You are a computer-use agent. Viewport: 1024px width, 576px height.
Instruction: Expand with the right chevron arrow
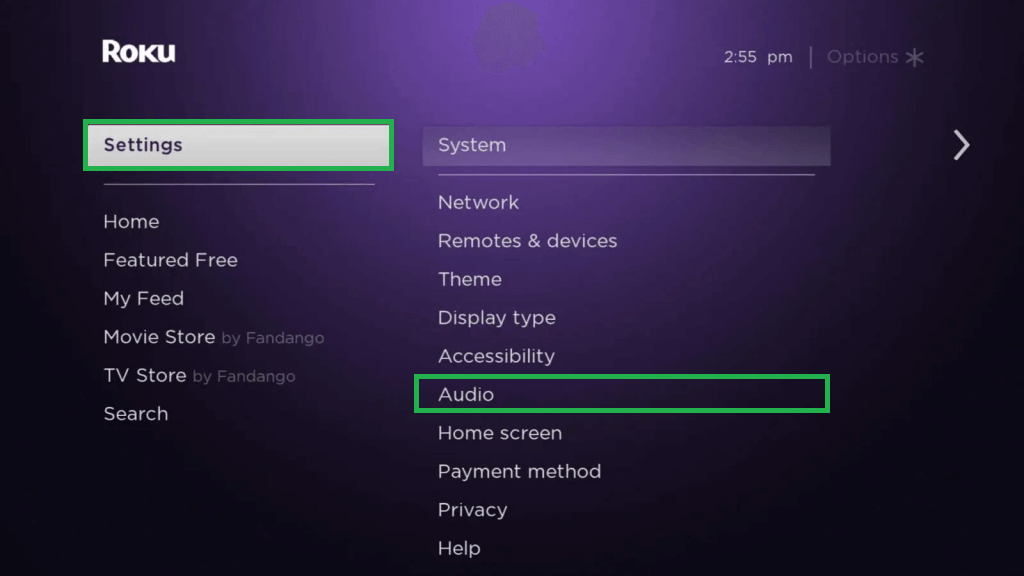point(961,145)
